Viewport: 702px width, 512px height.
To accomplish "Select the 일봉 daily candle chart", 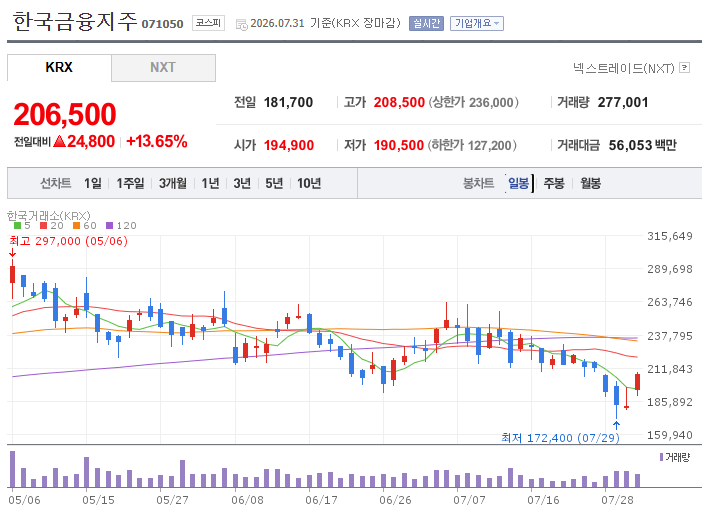I will (518, 183).
